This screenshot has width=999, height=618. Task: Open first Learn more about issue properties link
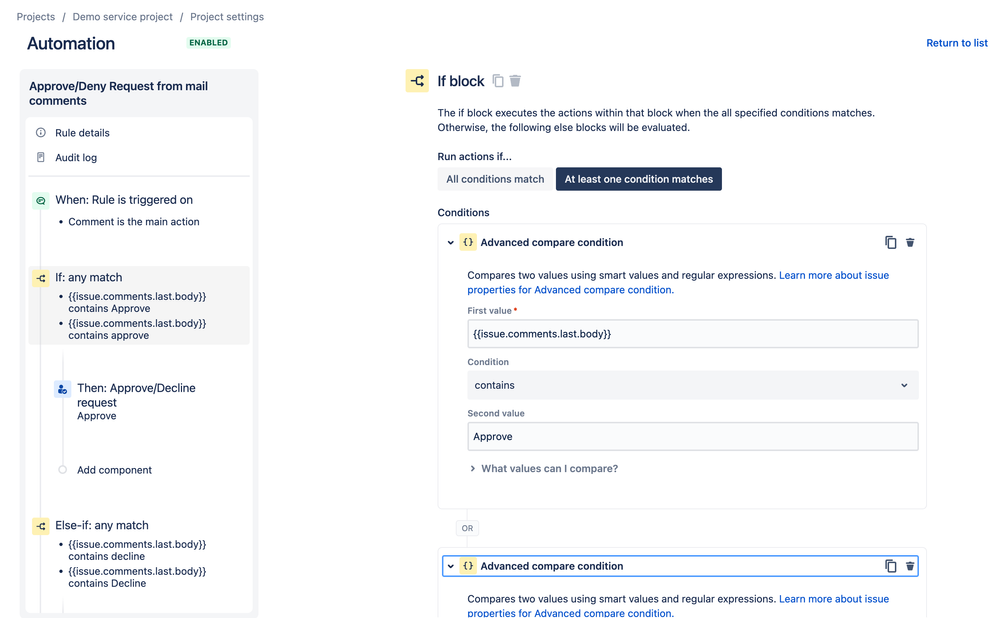(678, 282)
